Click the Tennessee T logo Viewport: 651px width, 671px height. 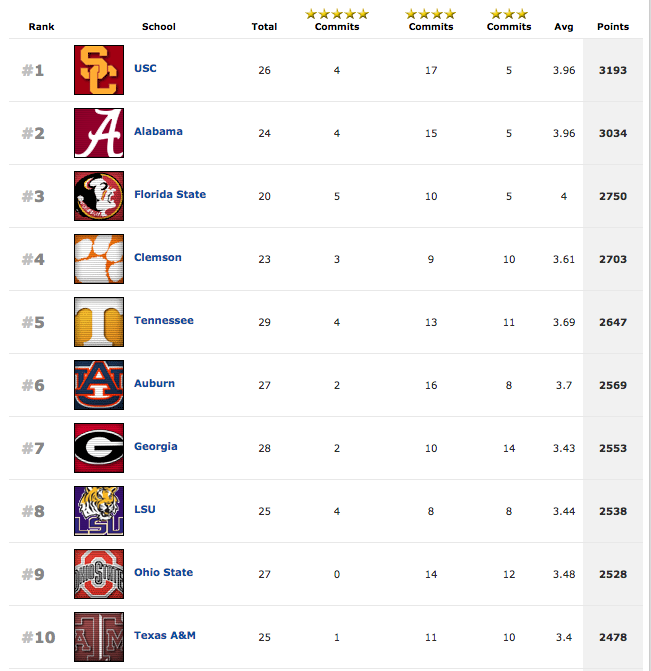[99, 322]
